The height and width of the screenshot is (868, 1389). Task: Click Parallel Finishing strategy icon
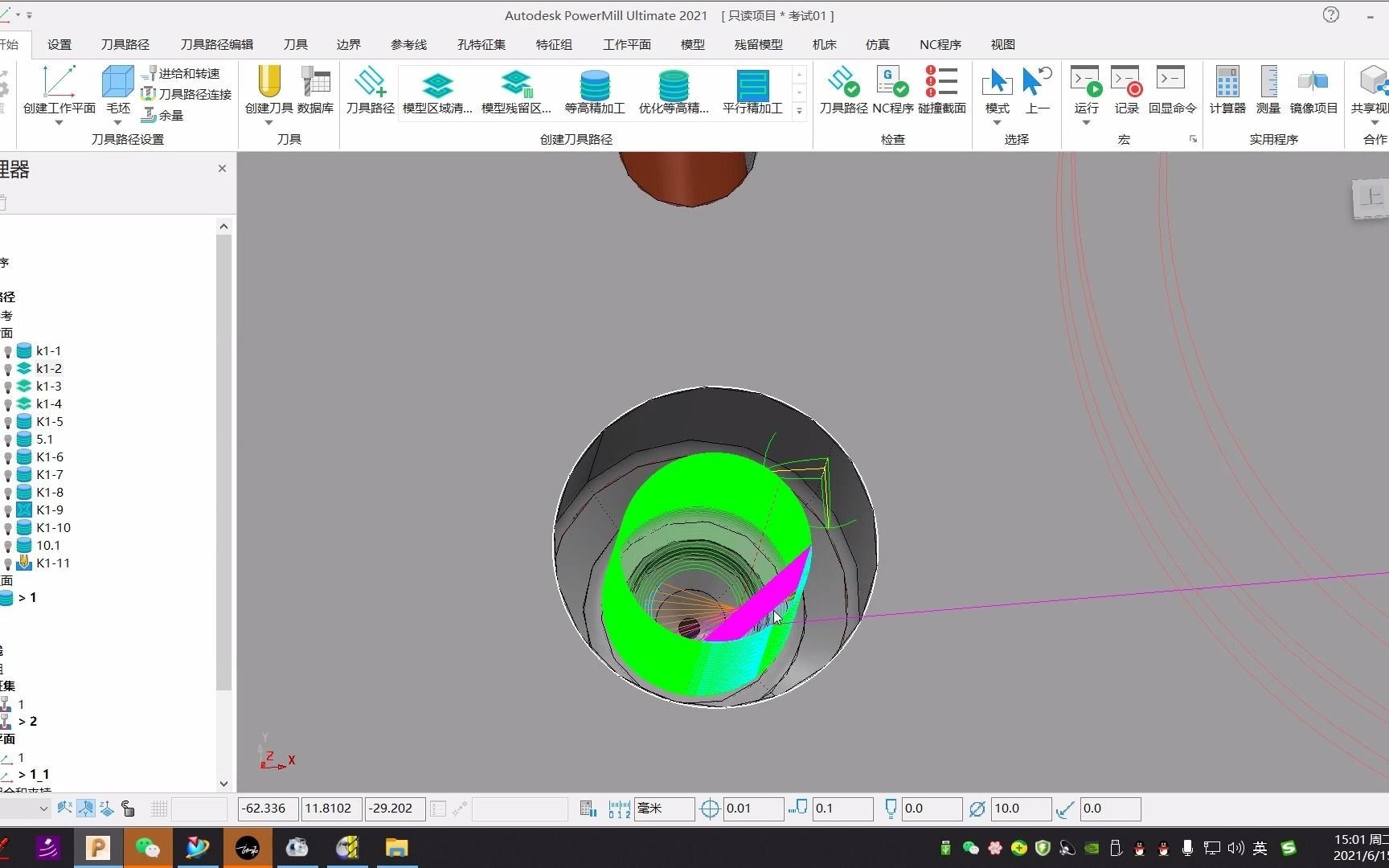752,91
